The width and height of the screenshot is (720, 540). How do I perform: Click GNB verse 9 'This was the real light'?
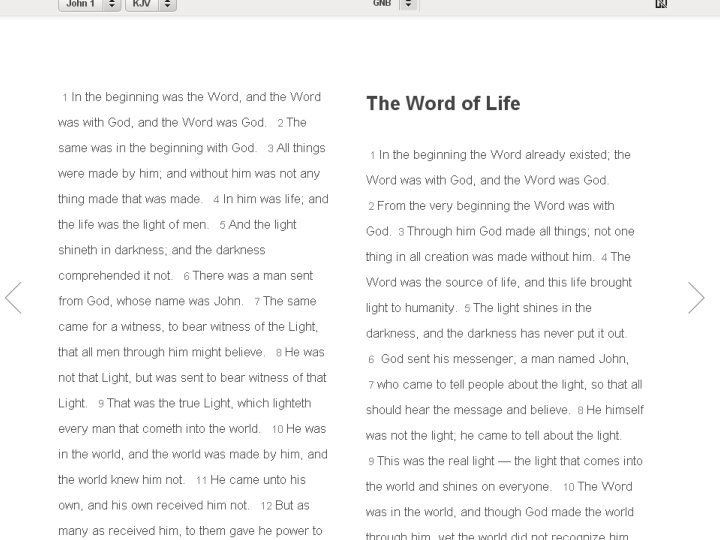436,461
